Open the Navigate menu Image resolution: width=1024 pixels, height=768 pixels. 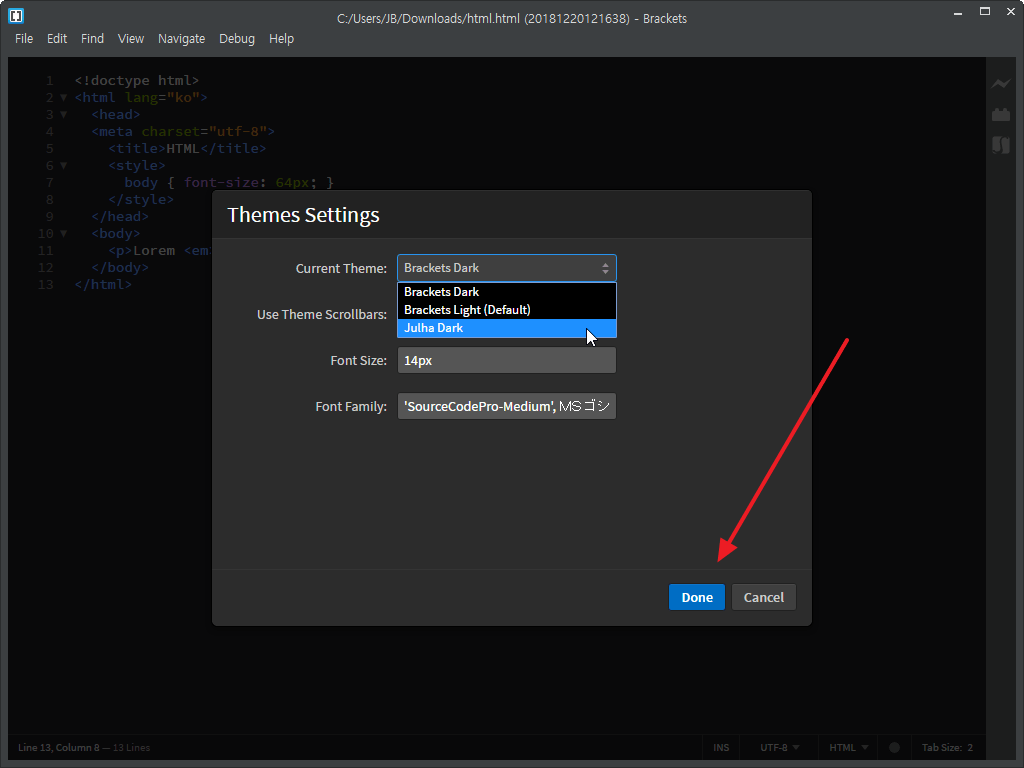(x=182, y=39)
